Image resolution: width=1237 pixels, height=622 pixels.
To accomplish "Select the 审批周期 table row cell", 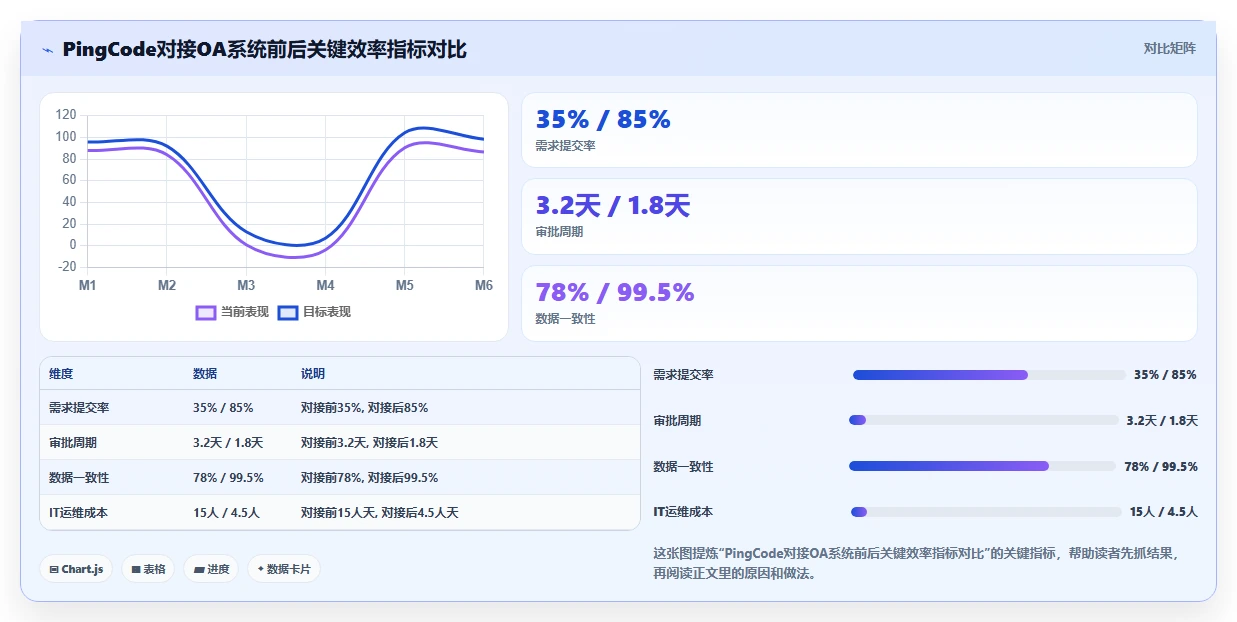I will (x=73, y=442).
